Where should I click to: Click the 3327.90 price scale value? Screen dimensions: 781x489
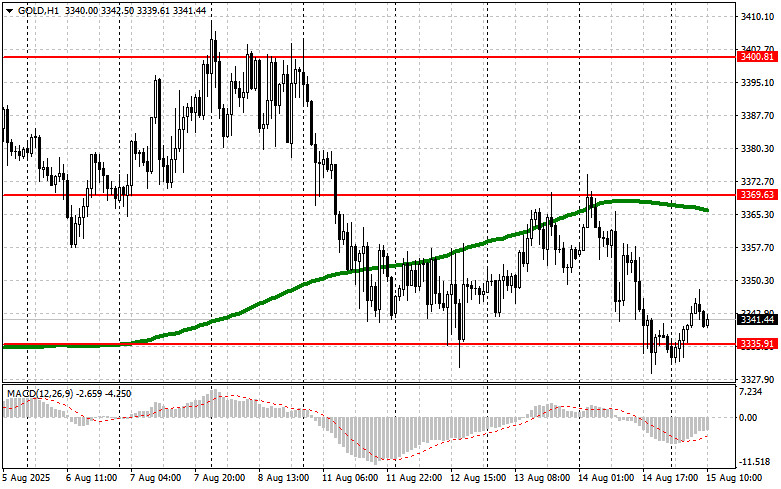click(758, 379)
